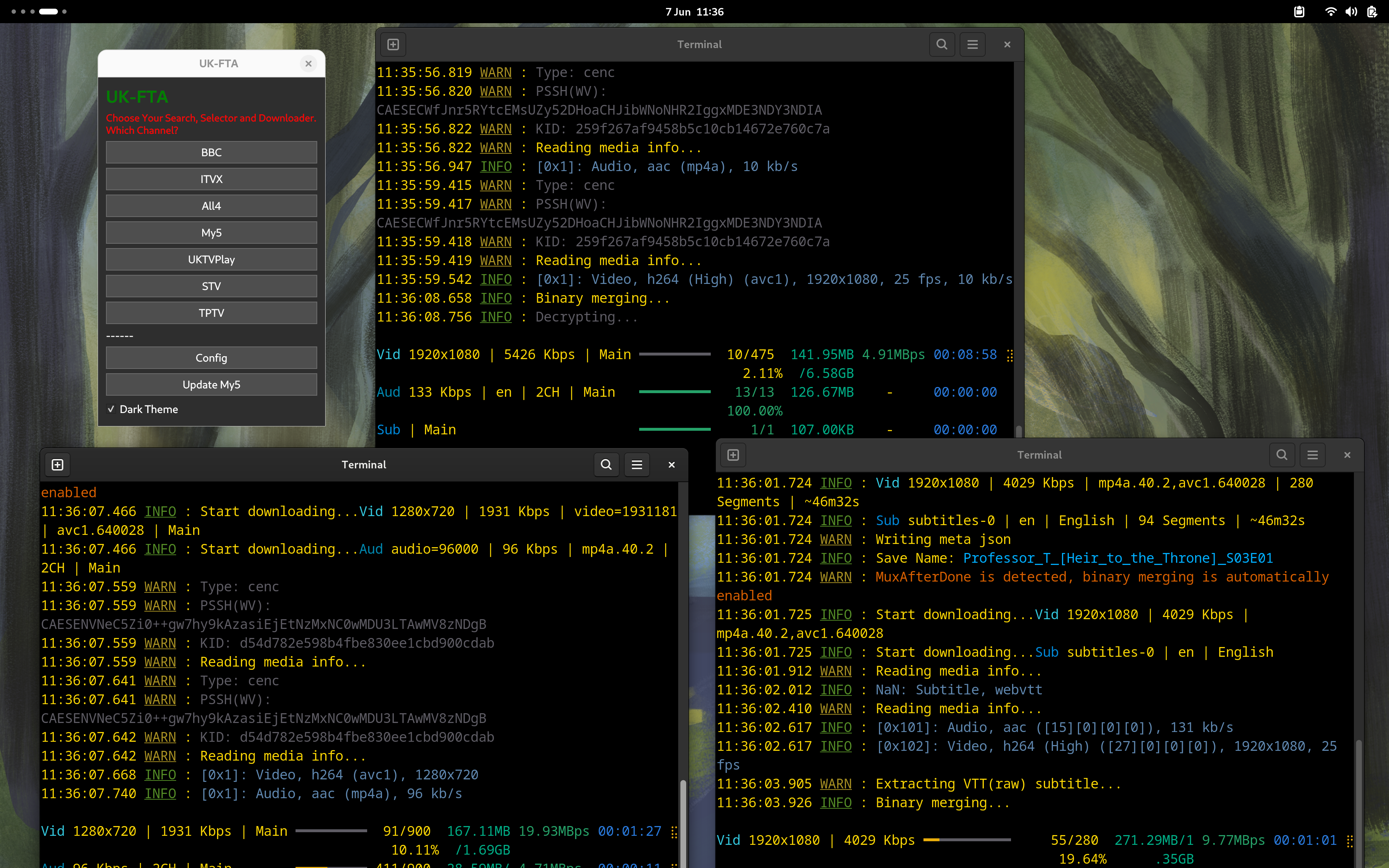Click search icon in bottom-right Terminal
Screen dimensions: 1389x868
click(1282, 455)
